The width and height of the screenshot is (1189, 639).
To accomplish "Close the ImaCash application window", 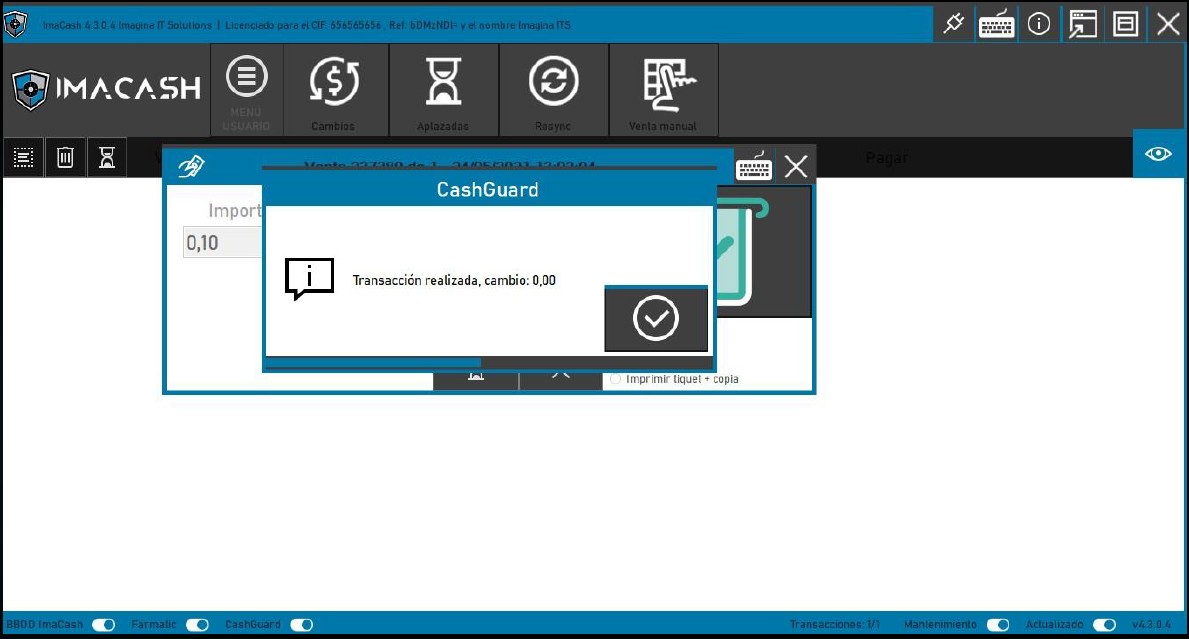I will pyautogui.click(x=1168, y=24).
